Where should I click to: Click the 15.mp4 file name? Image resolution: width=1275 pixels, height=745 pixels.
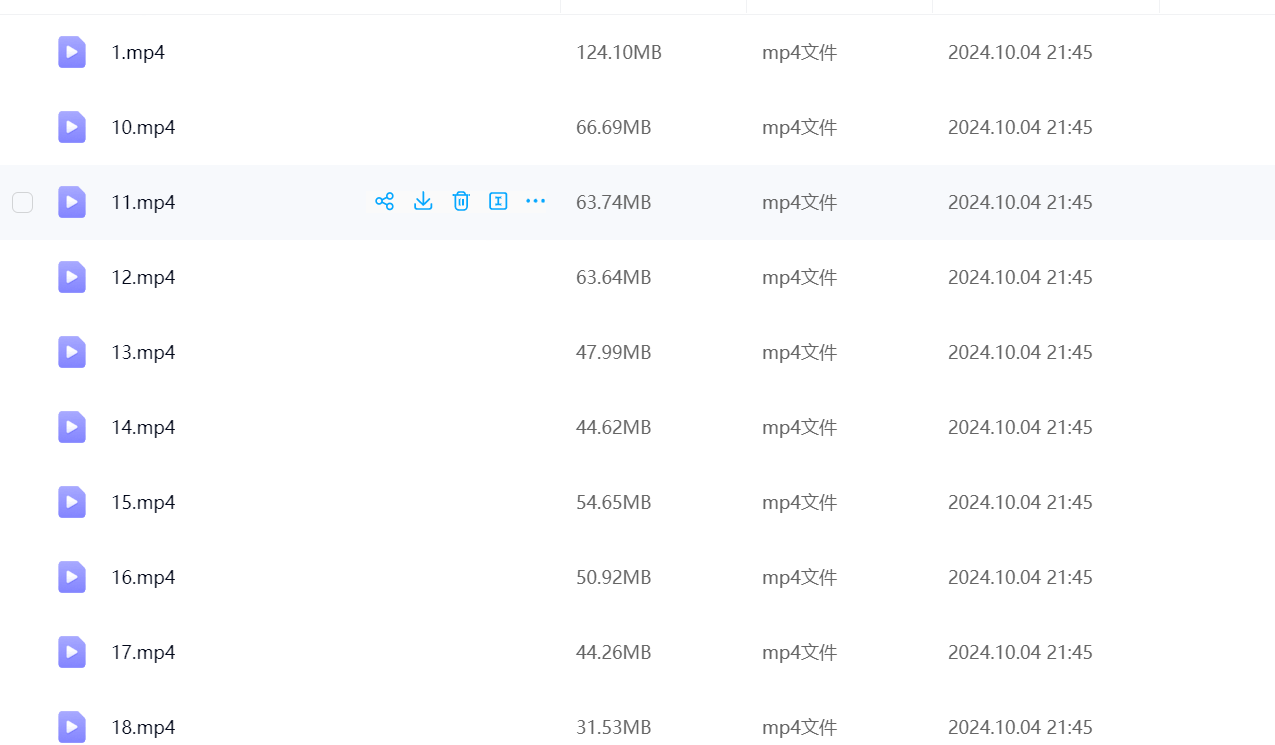143,502
